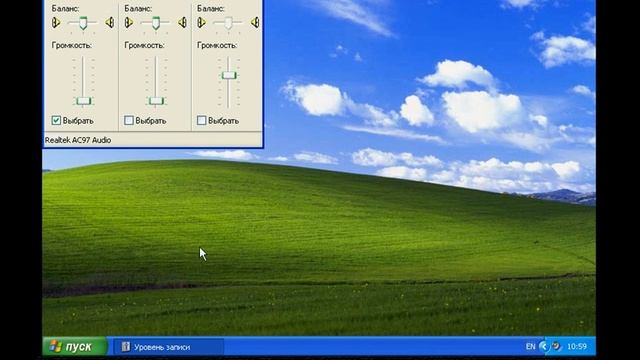Image resolution: width=640 pixels, height=360 pixels.
Task: Click left speaker icon in ticked column's balance
Action: coord(56,23)
